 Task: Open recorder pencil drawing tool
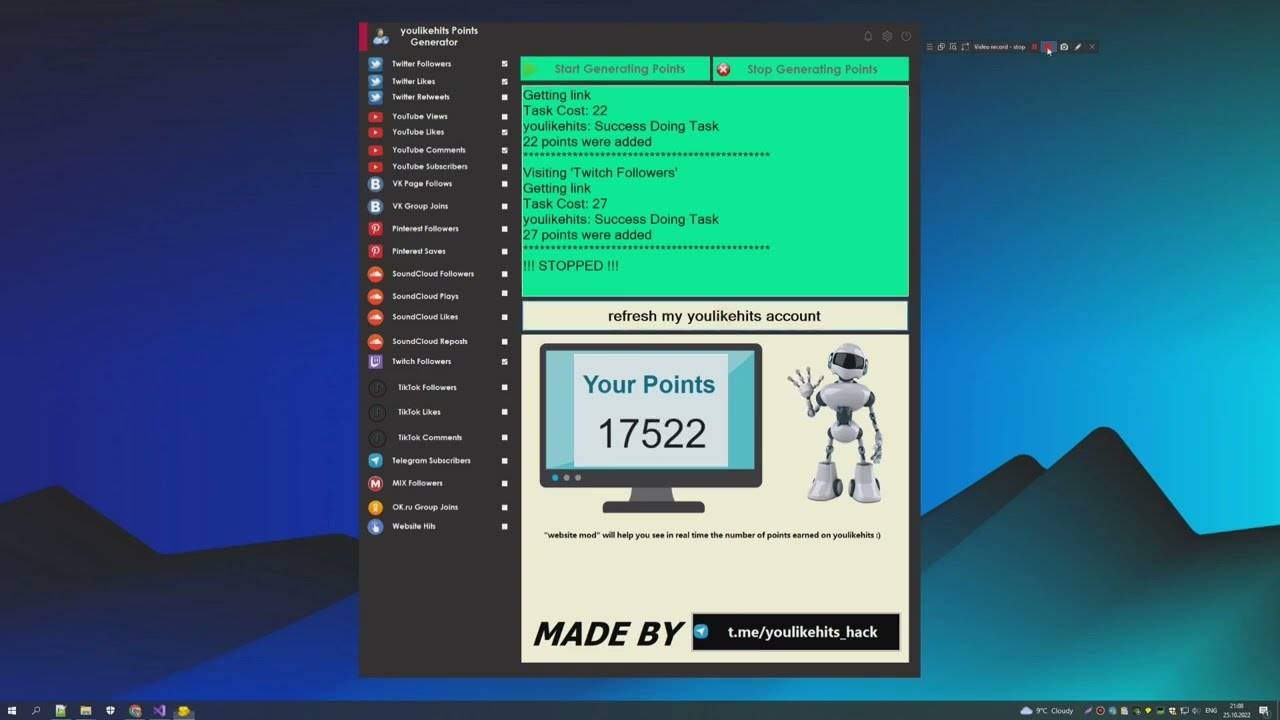(1078, 47)
